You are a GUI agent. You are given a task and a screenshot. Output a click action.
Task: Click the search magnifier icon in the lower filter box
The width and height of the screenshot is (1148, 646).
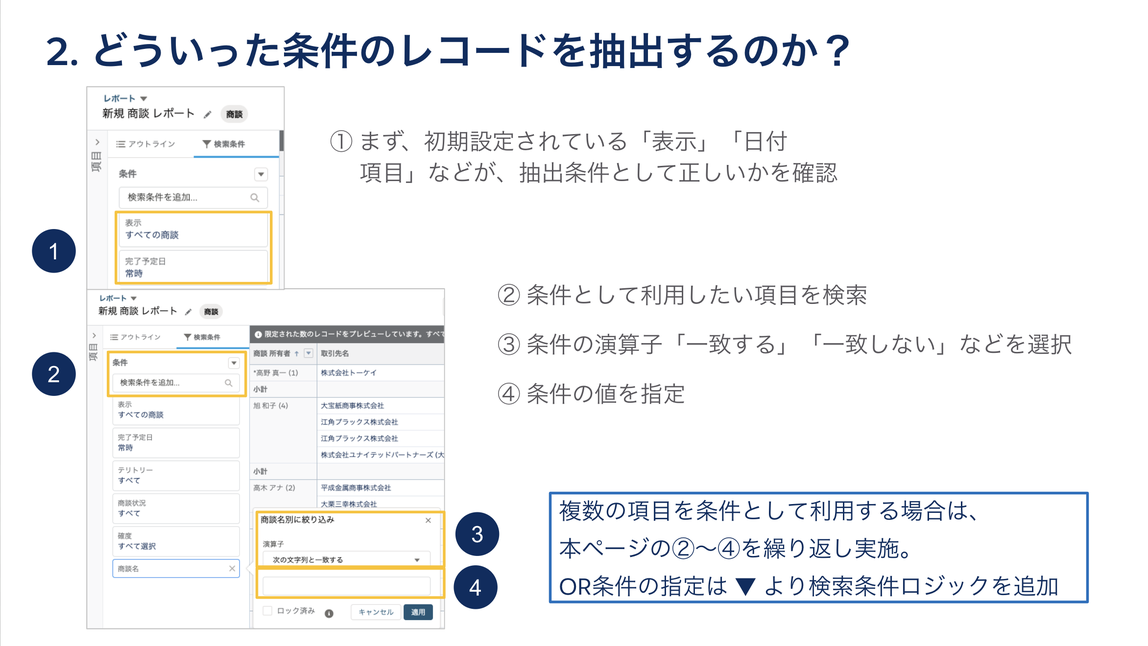pos(228,382)
